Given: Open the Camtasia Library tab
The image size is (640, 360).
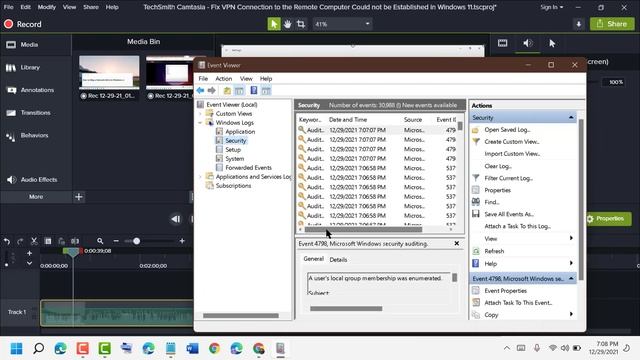Looking at the screenshot, I should pyautogui.click(x=23, y=67).
